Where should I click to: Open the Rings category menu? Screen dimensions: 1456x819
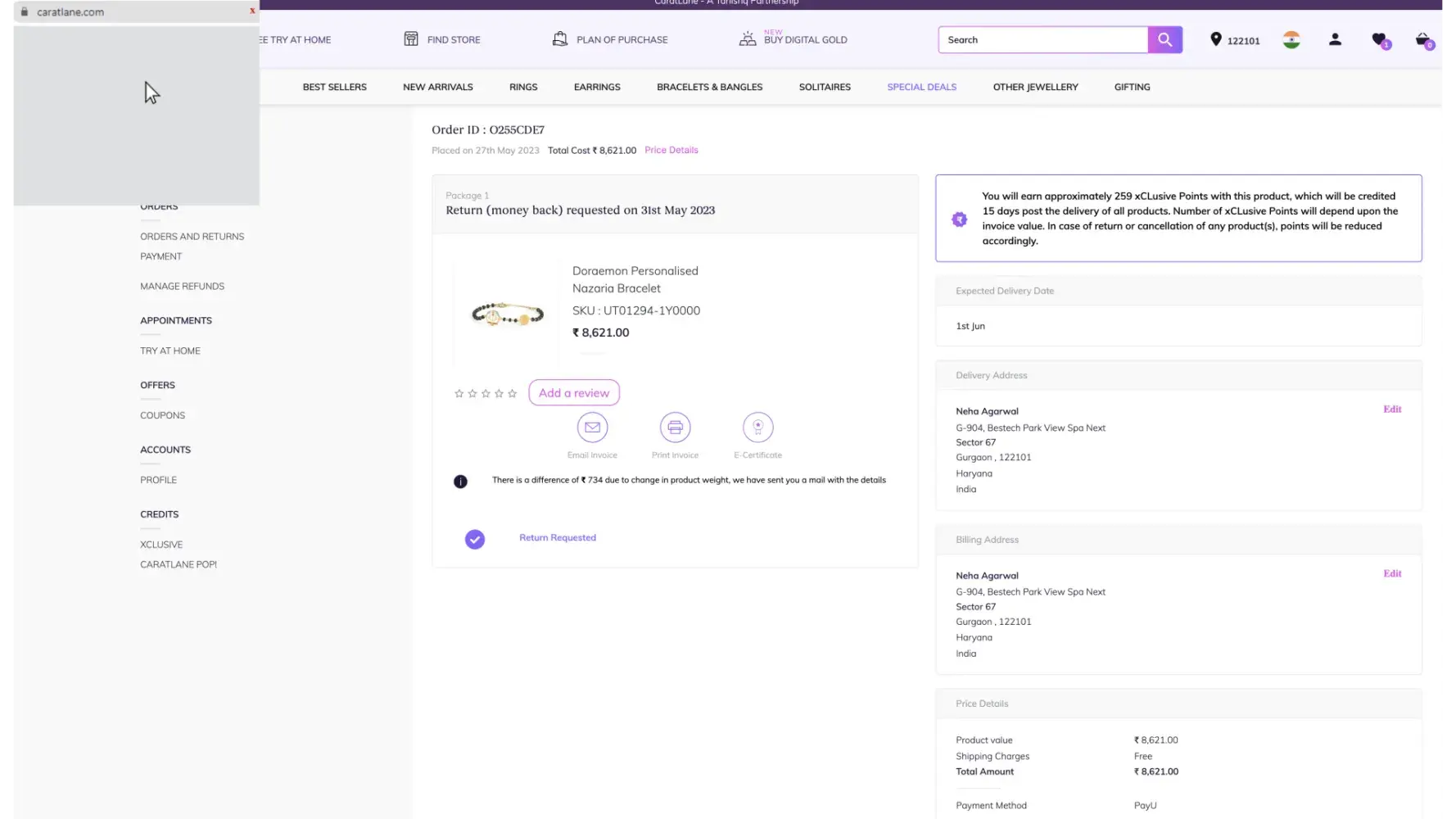(523, 87)
